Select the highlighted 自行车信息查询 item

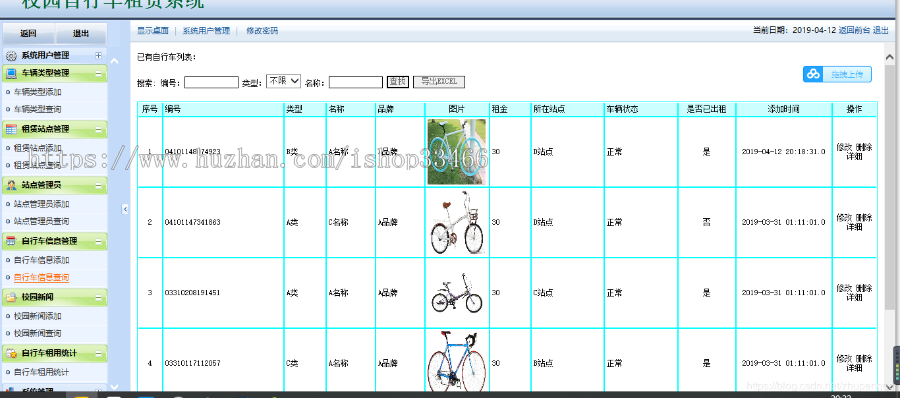click(41, 277)
